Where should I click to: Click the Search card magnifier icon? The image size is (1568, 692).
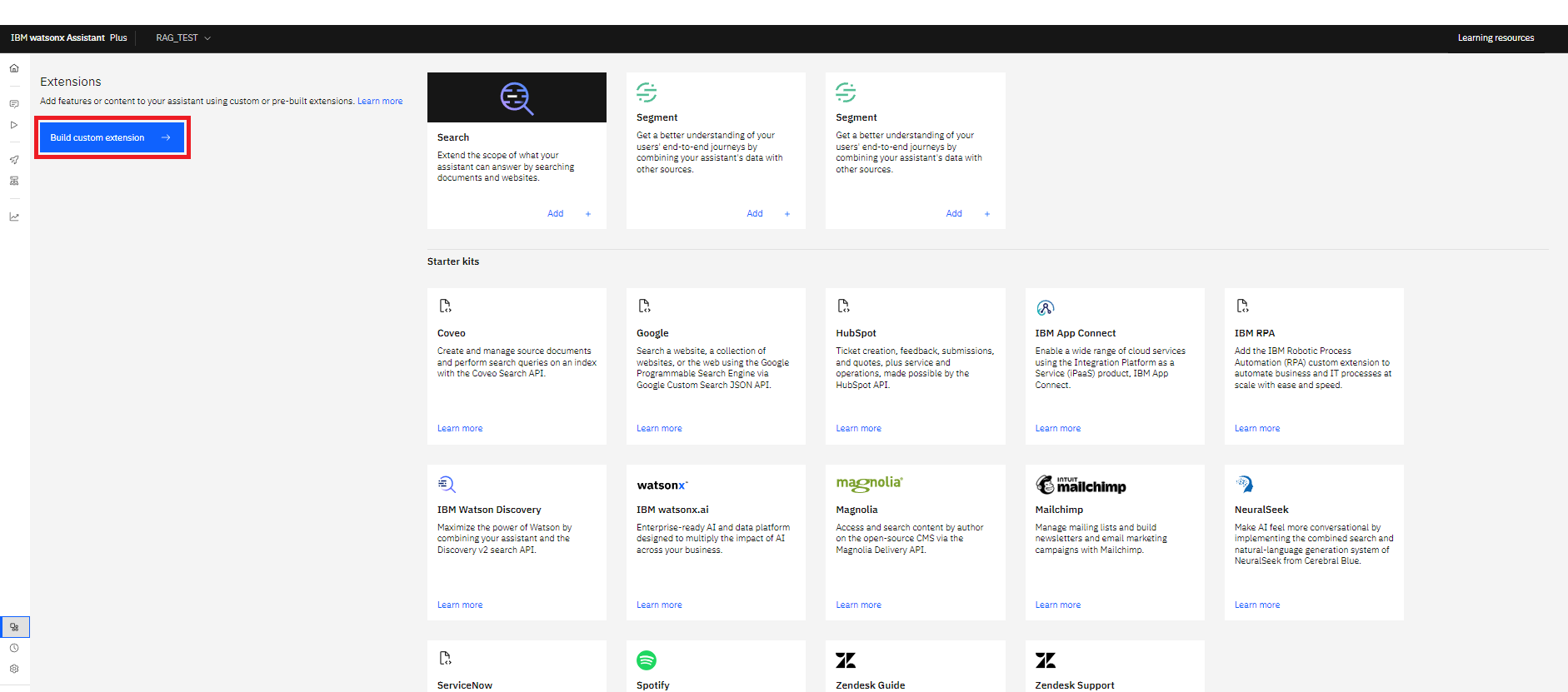click(x=517, y=98)
